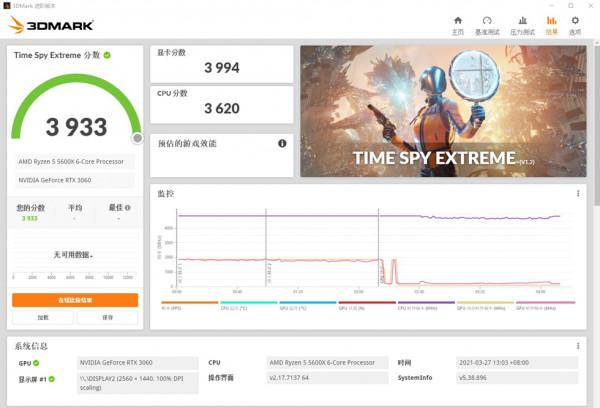Click the third vertical marker in monitoring chart
This screenshot has height=408, width=600.
pyautogui.click(x=378, y=248)
